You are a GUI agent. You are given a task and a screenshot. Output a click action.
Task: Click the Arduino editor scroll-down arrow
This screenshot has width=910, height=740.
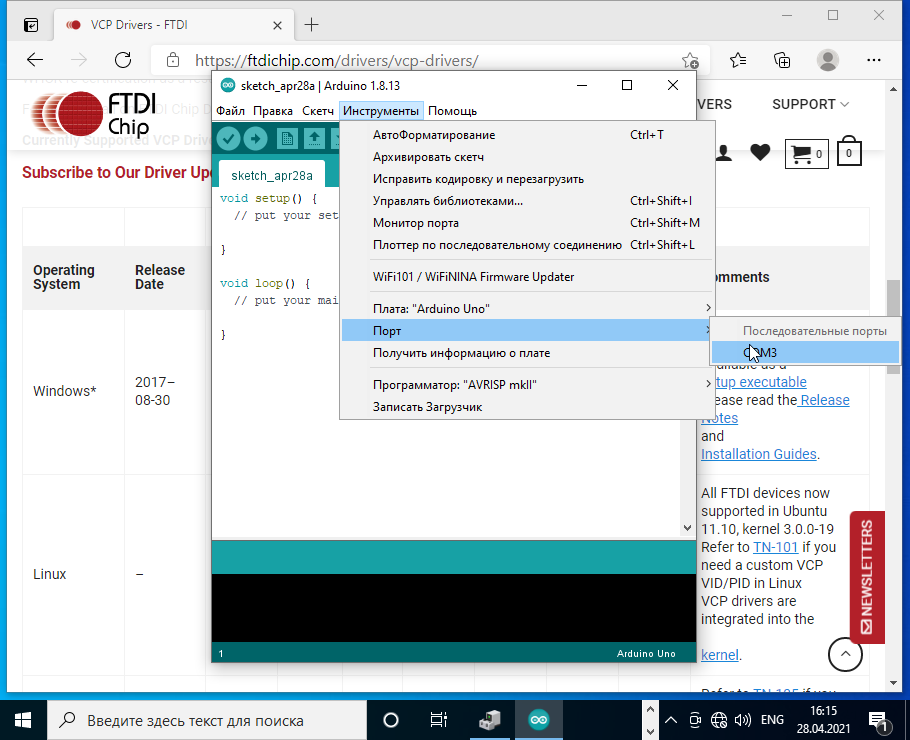click(687, 528)
